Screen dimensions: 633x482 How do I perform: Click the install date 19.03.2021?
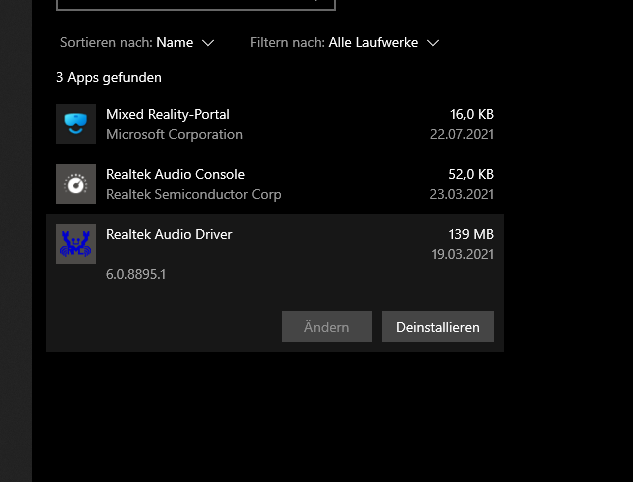tap(463, 254)
